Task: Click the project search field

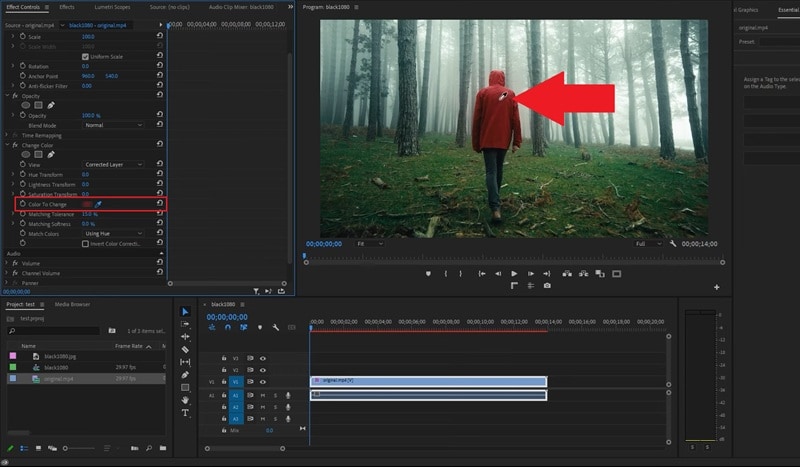Action: pyautogui.click(x=54, y=331)
